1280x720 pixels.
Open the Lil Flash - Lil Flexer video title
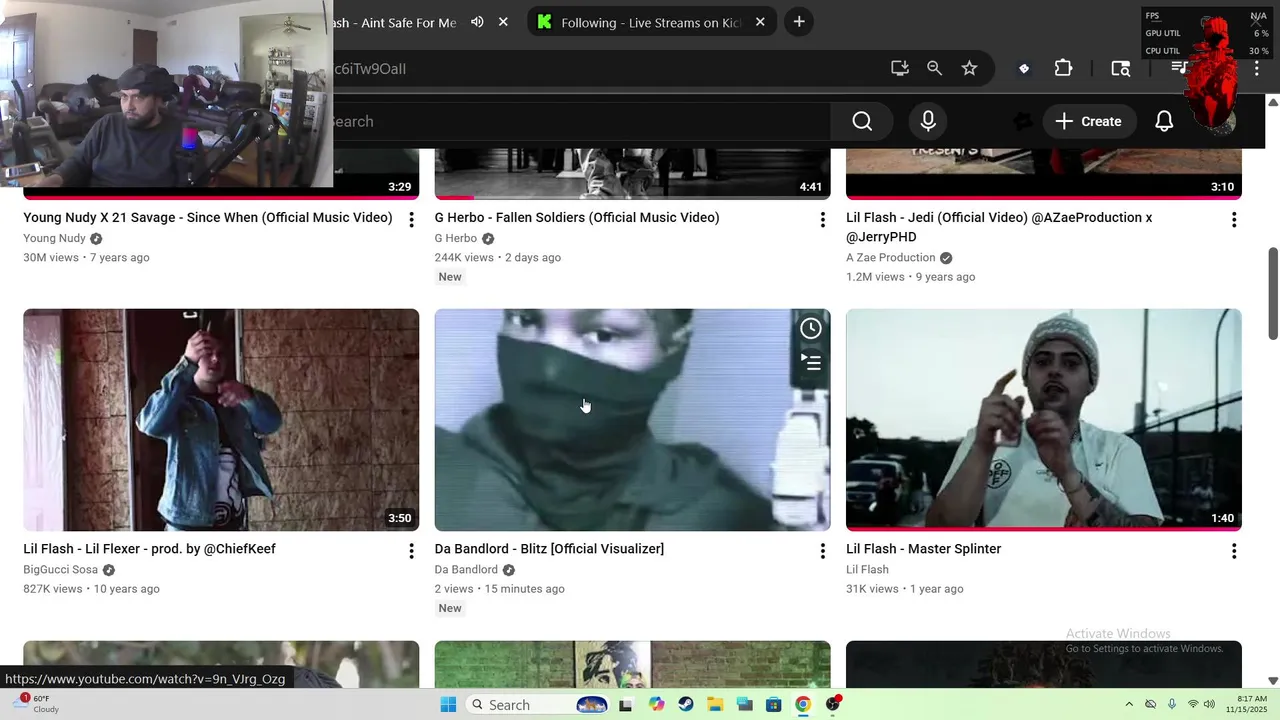(150, 549)
